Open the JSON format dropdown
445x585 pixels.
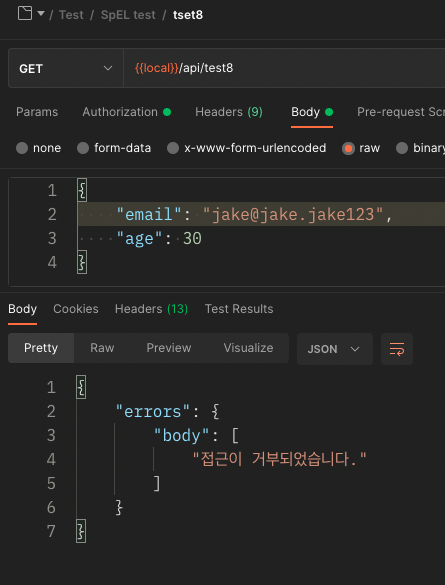click(x=335, y=349)
